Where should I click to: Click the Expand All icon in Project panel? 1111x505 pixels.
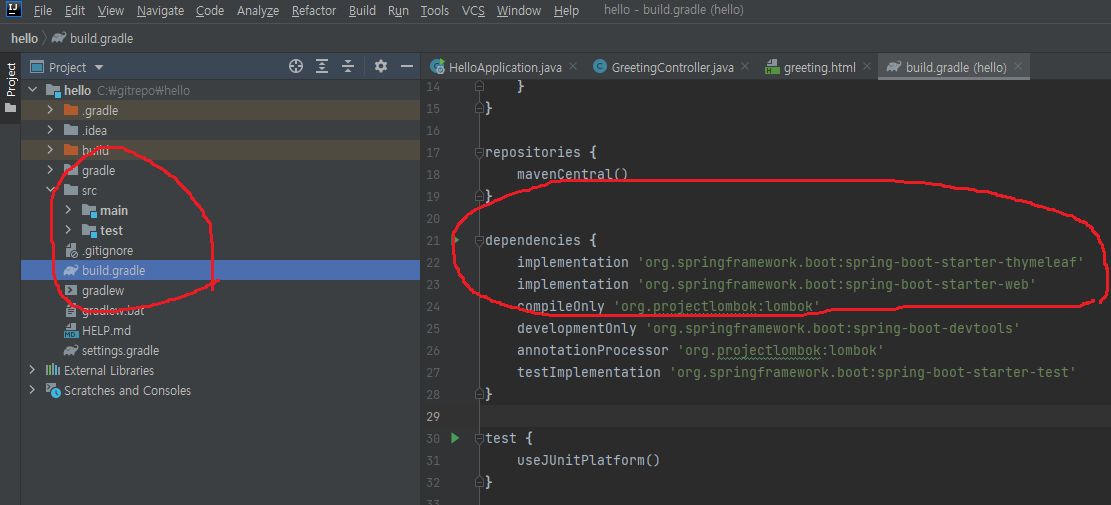(x=322, y=67)
